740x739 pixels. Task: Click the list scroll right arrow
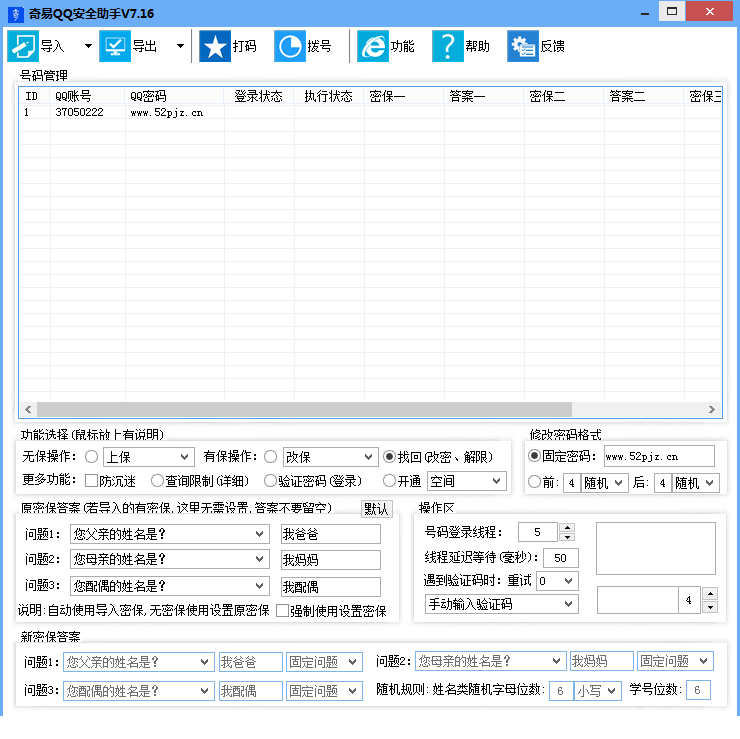[x=712, y=409]
